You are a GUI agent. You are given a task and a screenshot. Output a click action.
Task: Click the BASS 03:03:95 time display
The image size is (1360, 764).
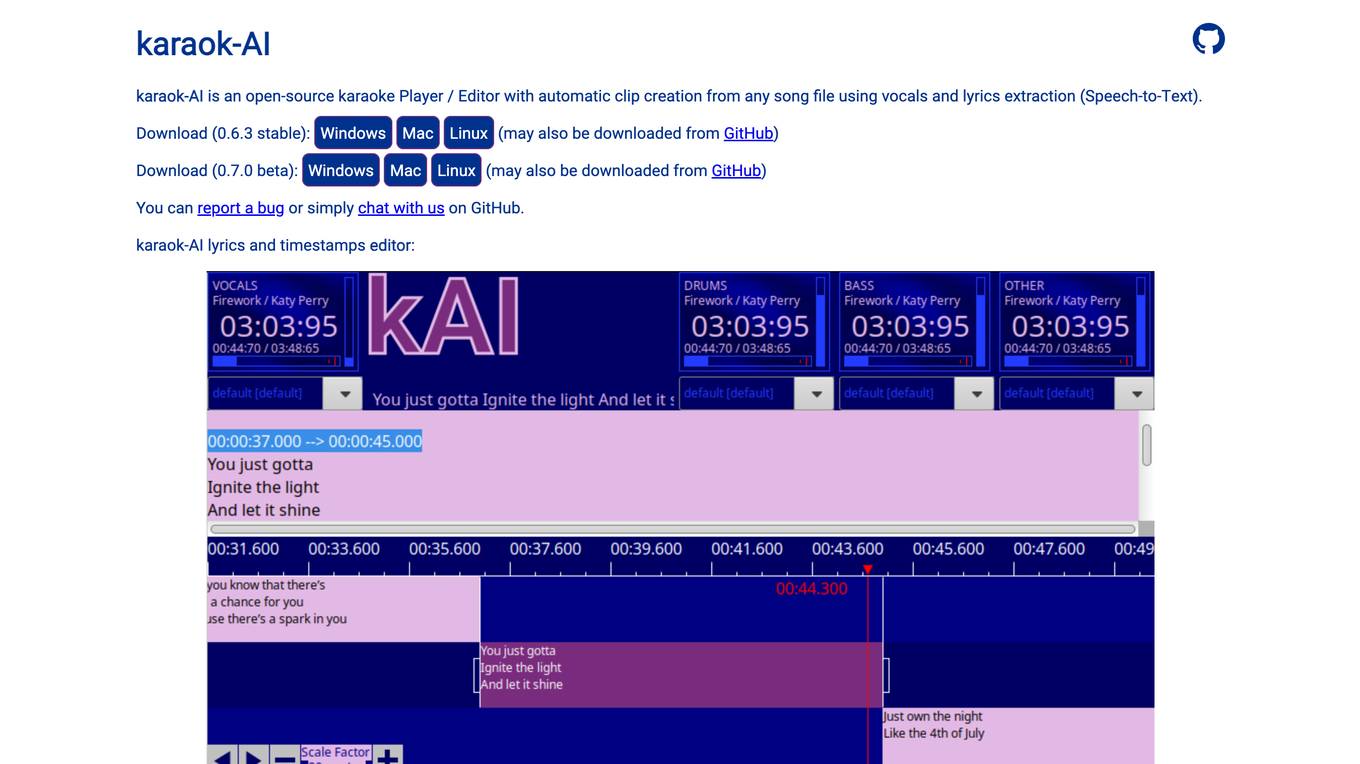click(910, 326)
